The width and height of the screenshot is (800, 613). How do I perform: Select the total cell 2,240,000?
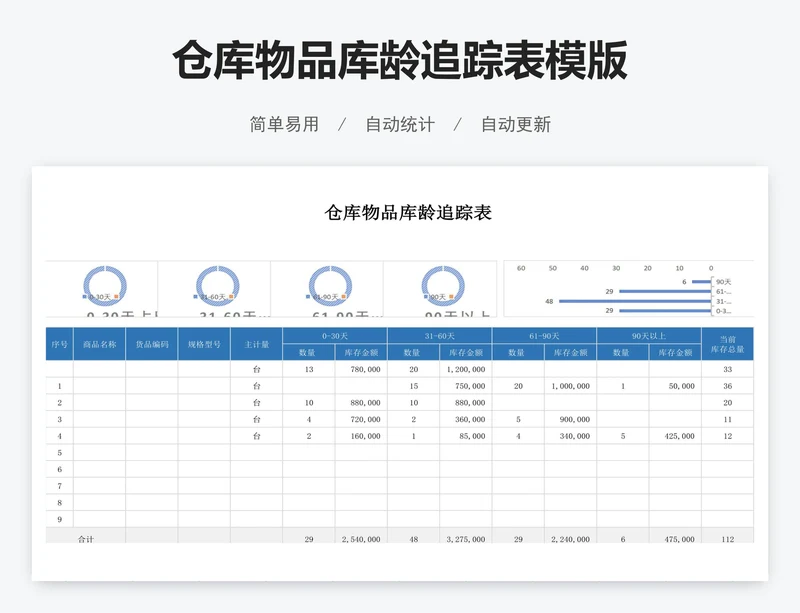tap(570, 536)
